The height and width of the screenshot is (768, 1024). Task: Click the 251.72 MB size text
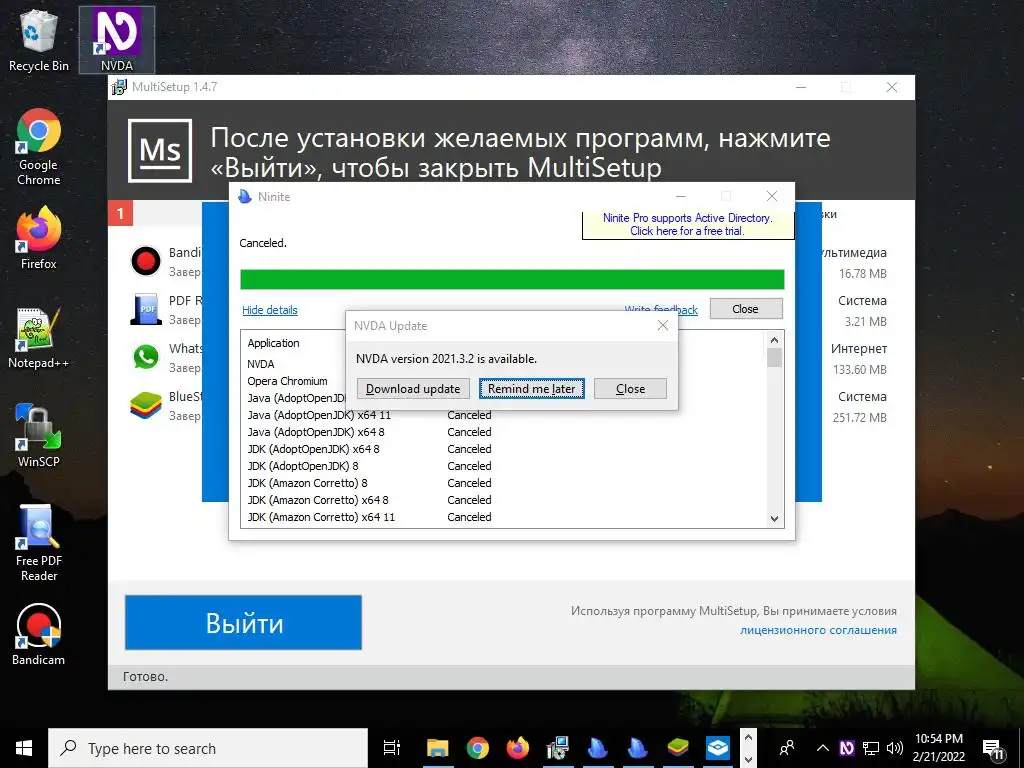point(859,417)
